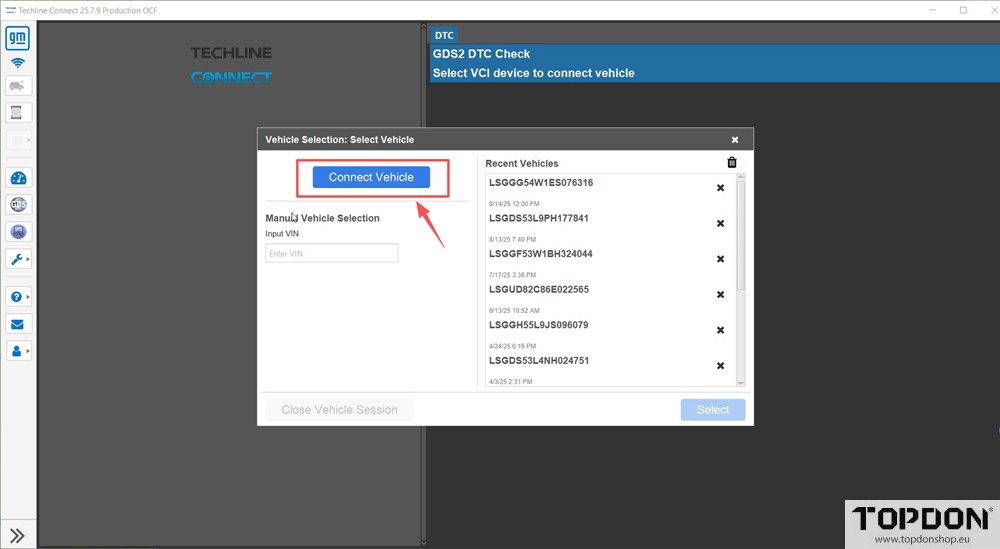The image size is (1000, 549).
Task: Click the Recent Vehicles list scrollbar down arrow
Action: pos(741,381)
